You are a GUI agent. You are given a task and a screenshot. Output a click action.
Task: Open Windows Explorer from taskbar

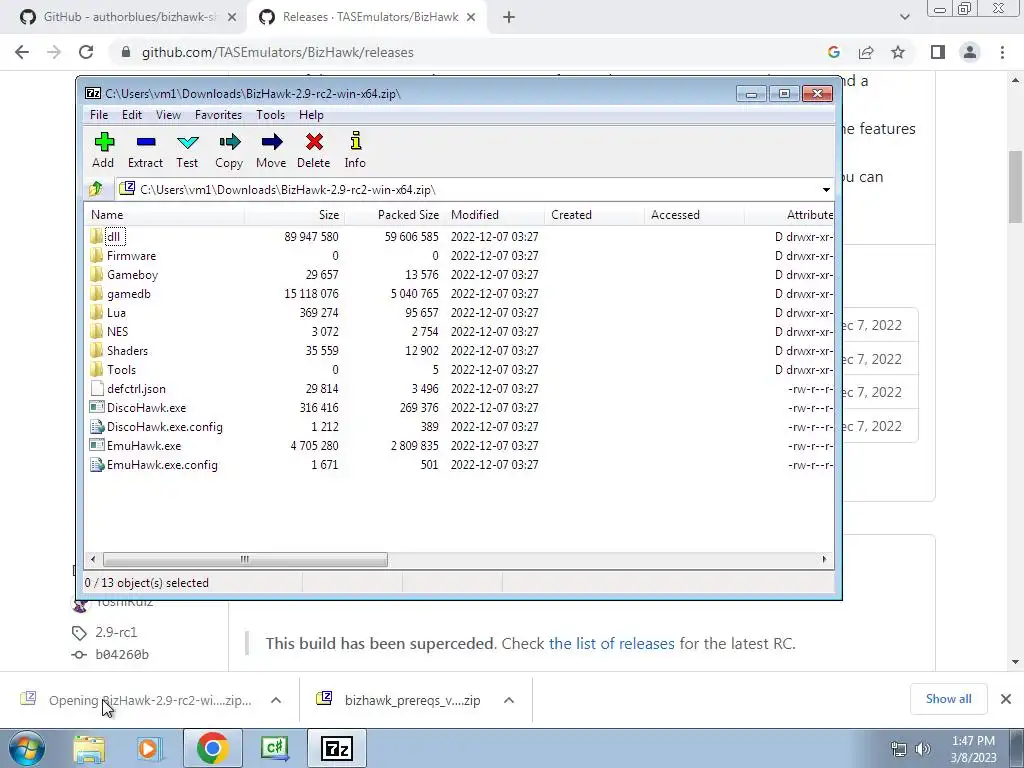click(89, 748)
